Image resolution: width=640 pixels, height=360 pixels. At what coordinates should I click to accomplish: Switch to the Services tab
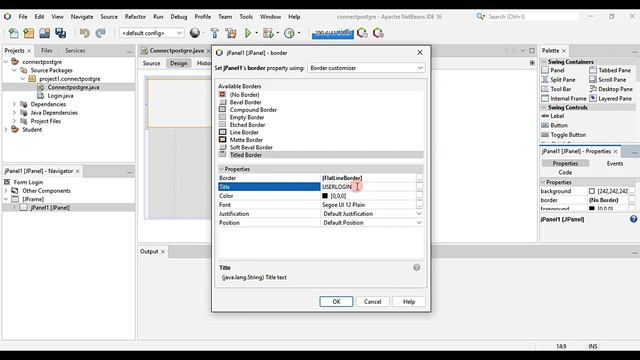tap(75, 51)
